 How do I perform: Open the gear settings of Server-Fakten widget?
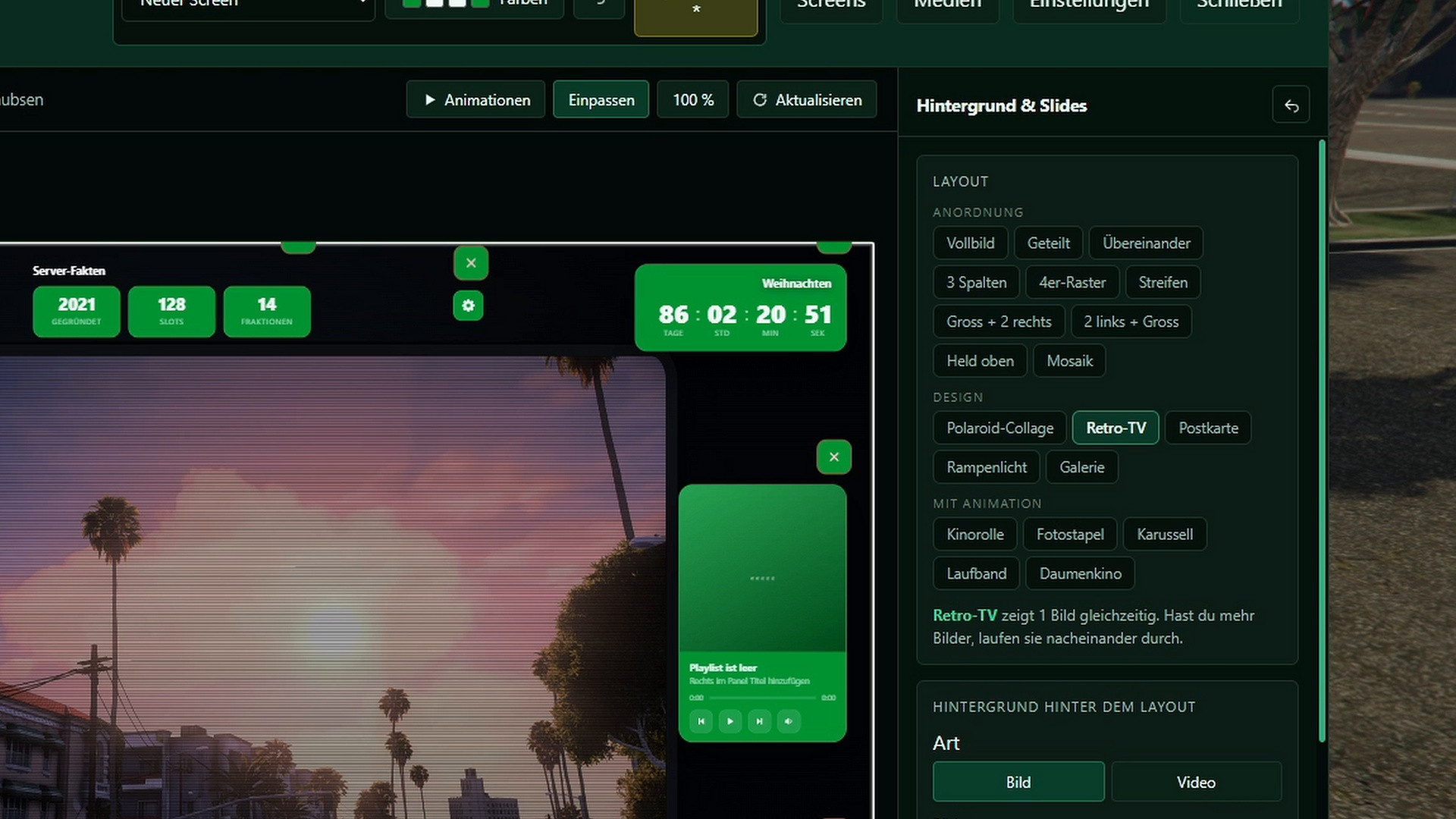pyautogui.click(x=469, y=306)
